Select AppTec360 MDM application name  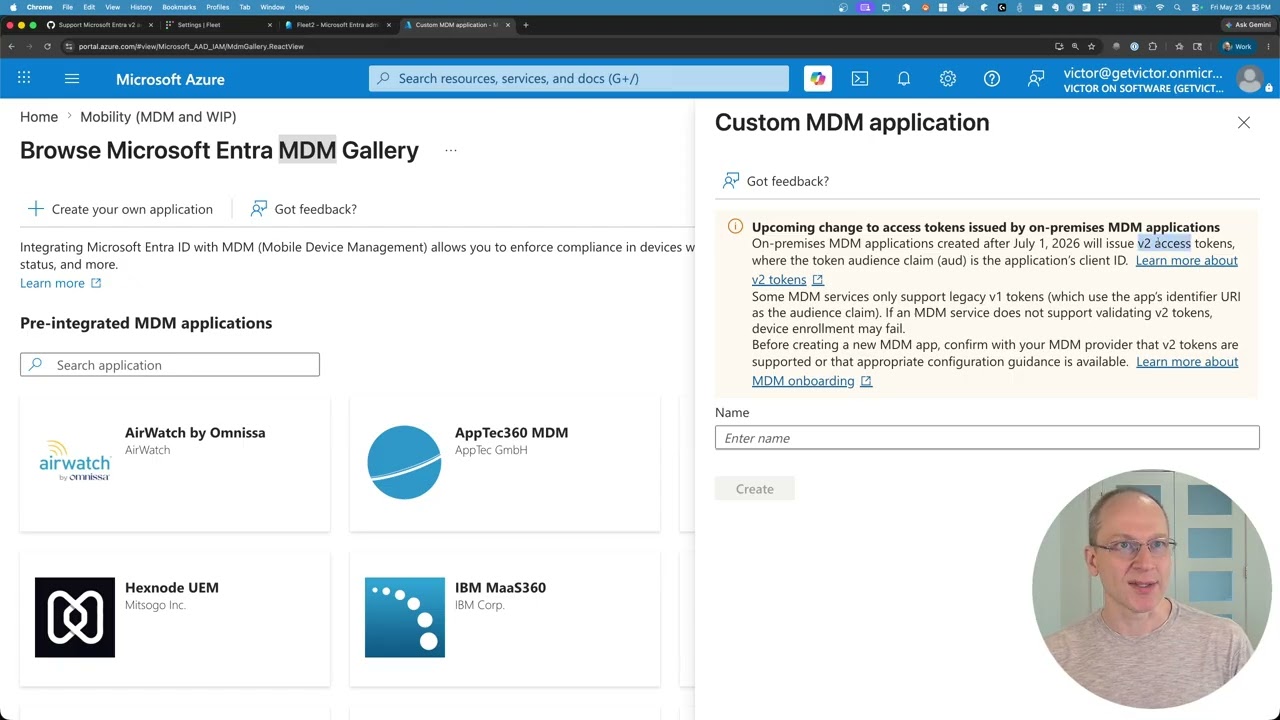pyautogui.click(x=511, y=432)
